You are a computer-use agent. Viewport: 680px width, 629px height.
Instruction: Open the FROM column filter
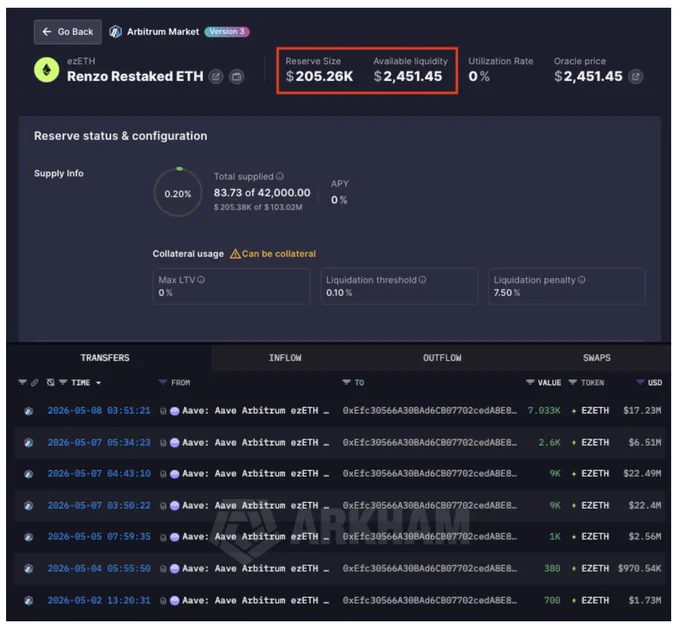point(163,382)
